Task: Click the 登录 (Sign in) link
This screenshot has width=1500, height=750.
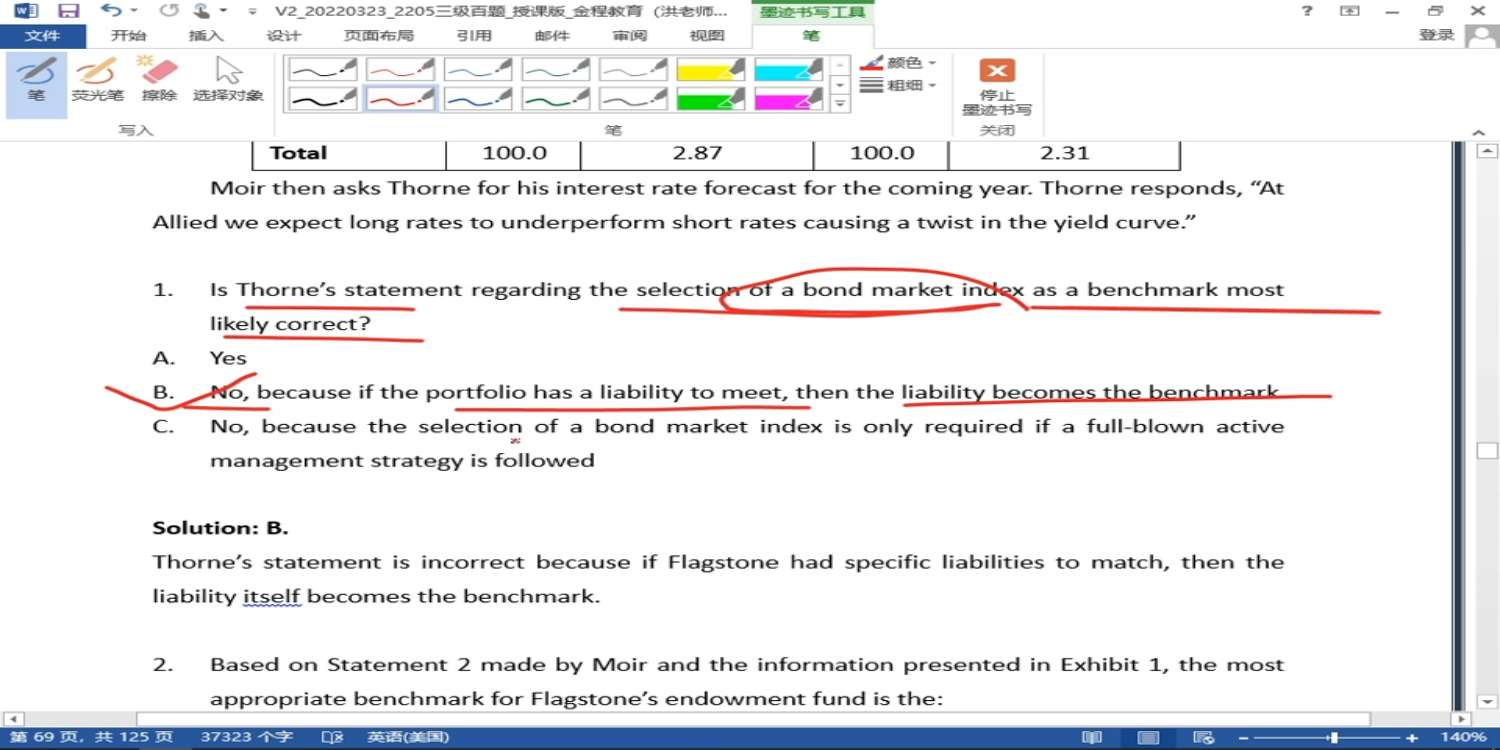Action: click(1436, 35)
